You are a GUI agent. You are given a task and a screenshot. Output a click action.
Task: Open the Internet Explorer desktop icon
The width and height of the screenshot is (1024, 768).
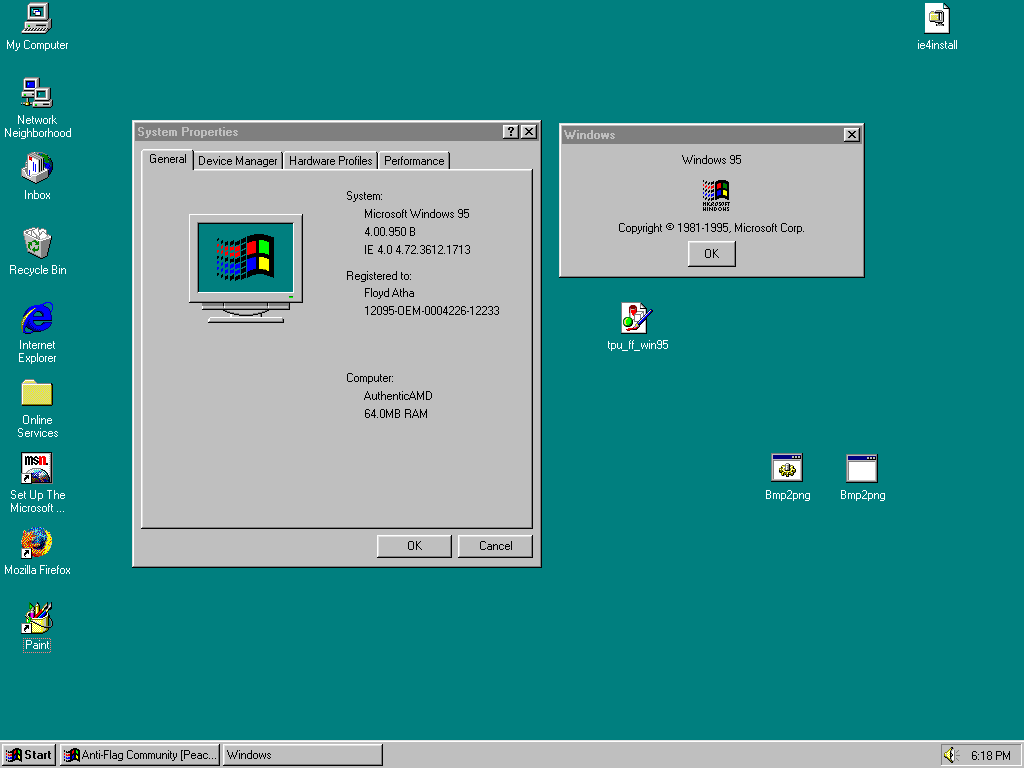coord(37,319)
